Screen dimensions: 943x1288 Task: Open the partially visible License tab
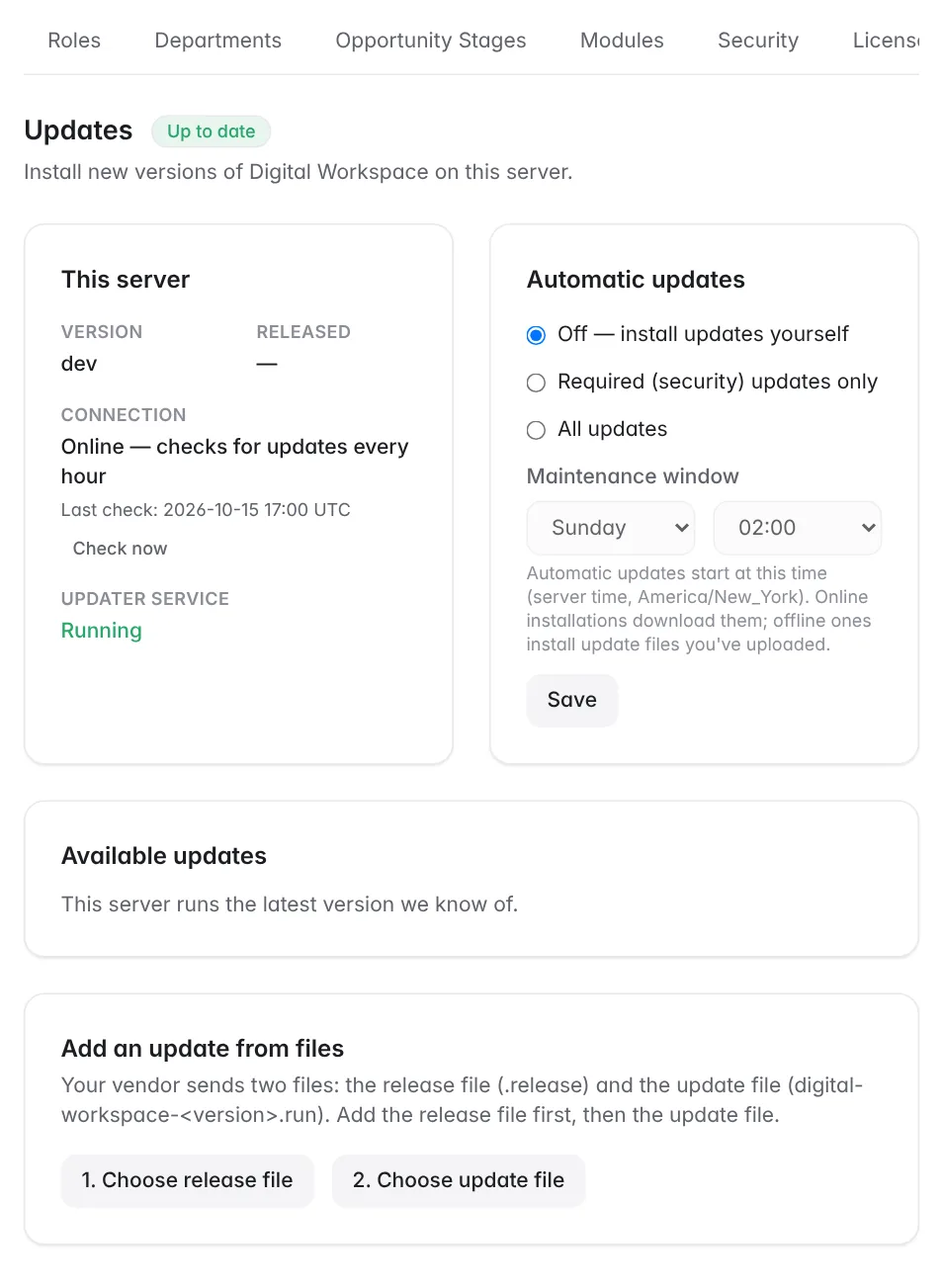[x=886, y=41]
